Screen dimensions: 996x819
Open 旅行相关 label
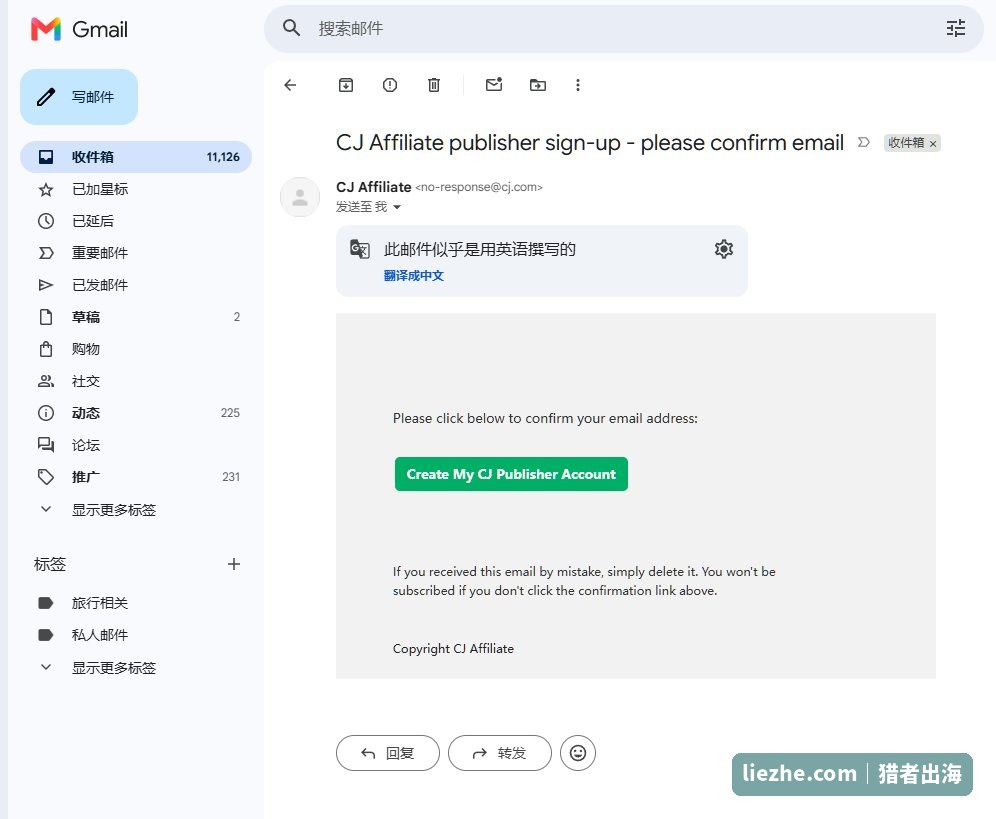(x=136, y=603)
